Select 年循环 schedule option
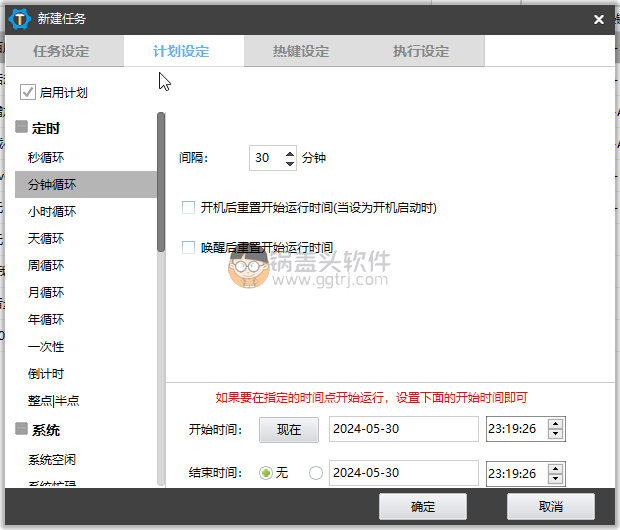Screen dimensions: 620x530 (x=86, y=319)
